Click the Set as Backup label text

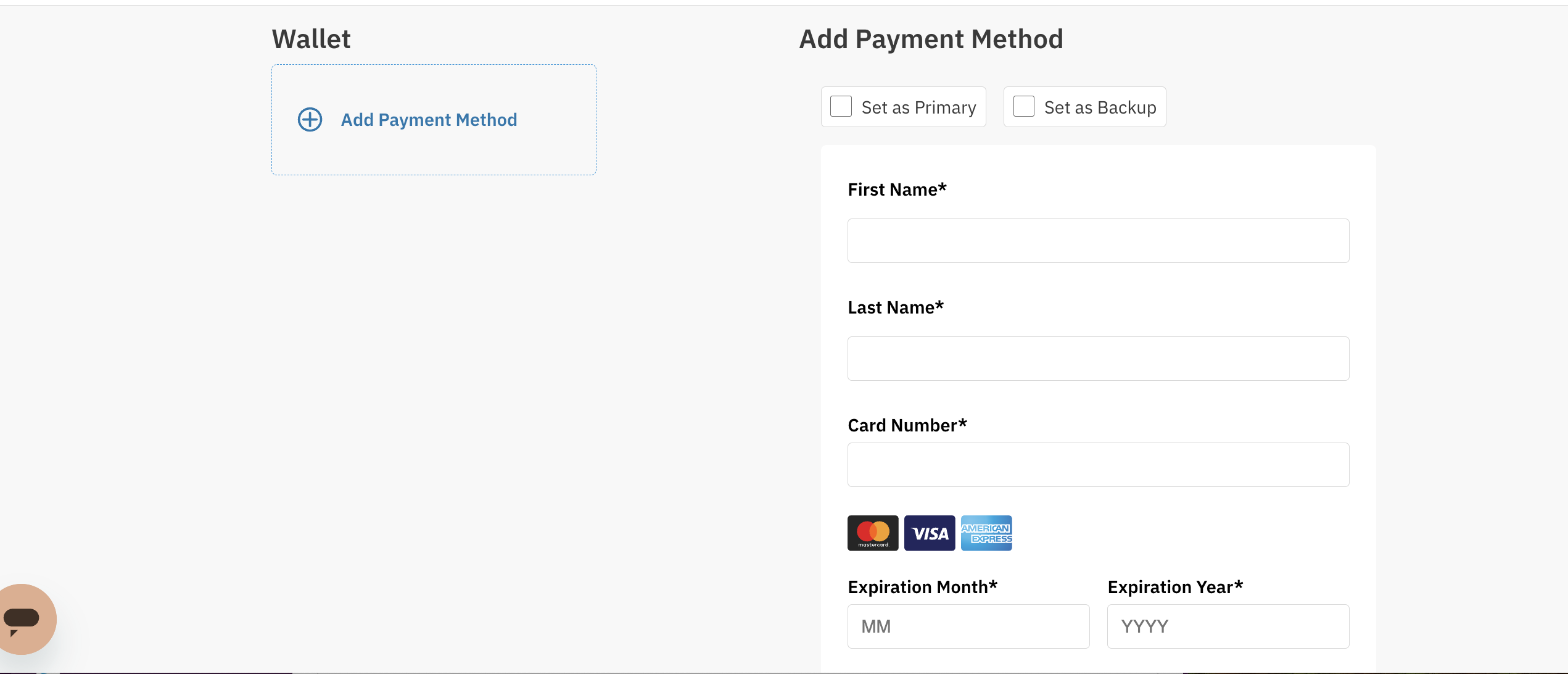pyautogui.click(x=1100, y=107)
